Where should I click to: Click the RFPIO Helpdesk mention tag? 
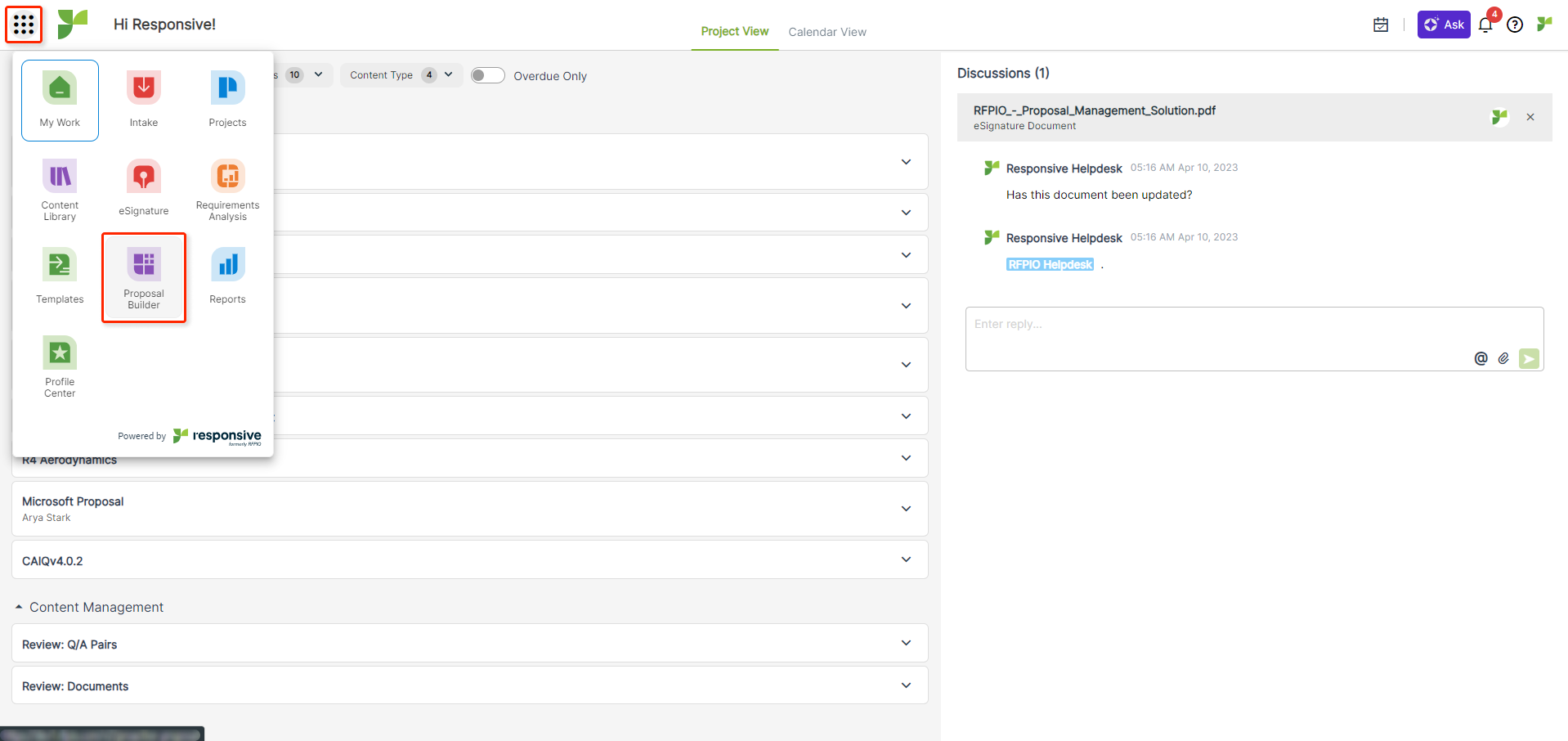[1050, 264]
